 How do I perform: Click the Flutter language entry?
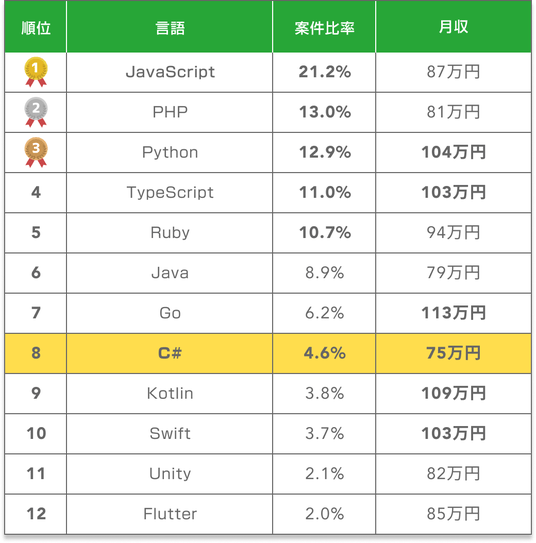(170, 514)
